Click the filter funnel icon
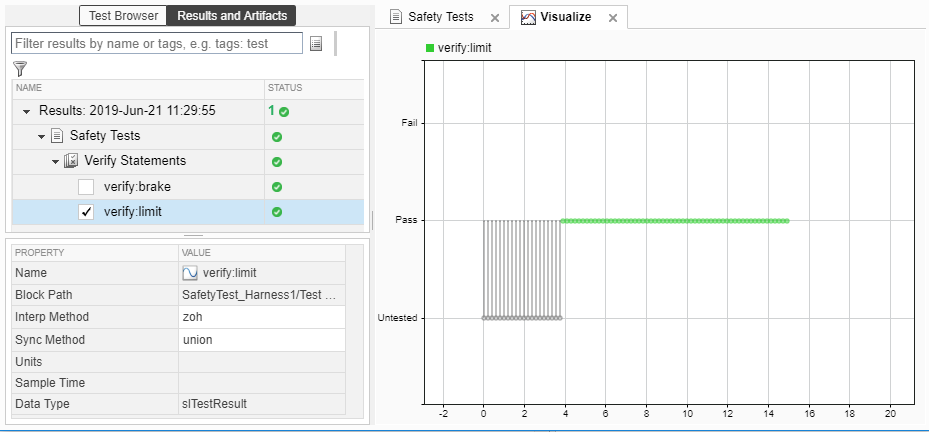Image resolution: width=929 pixels, height=432 pixels. (x=20, y=68)
